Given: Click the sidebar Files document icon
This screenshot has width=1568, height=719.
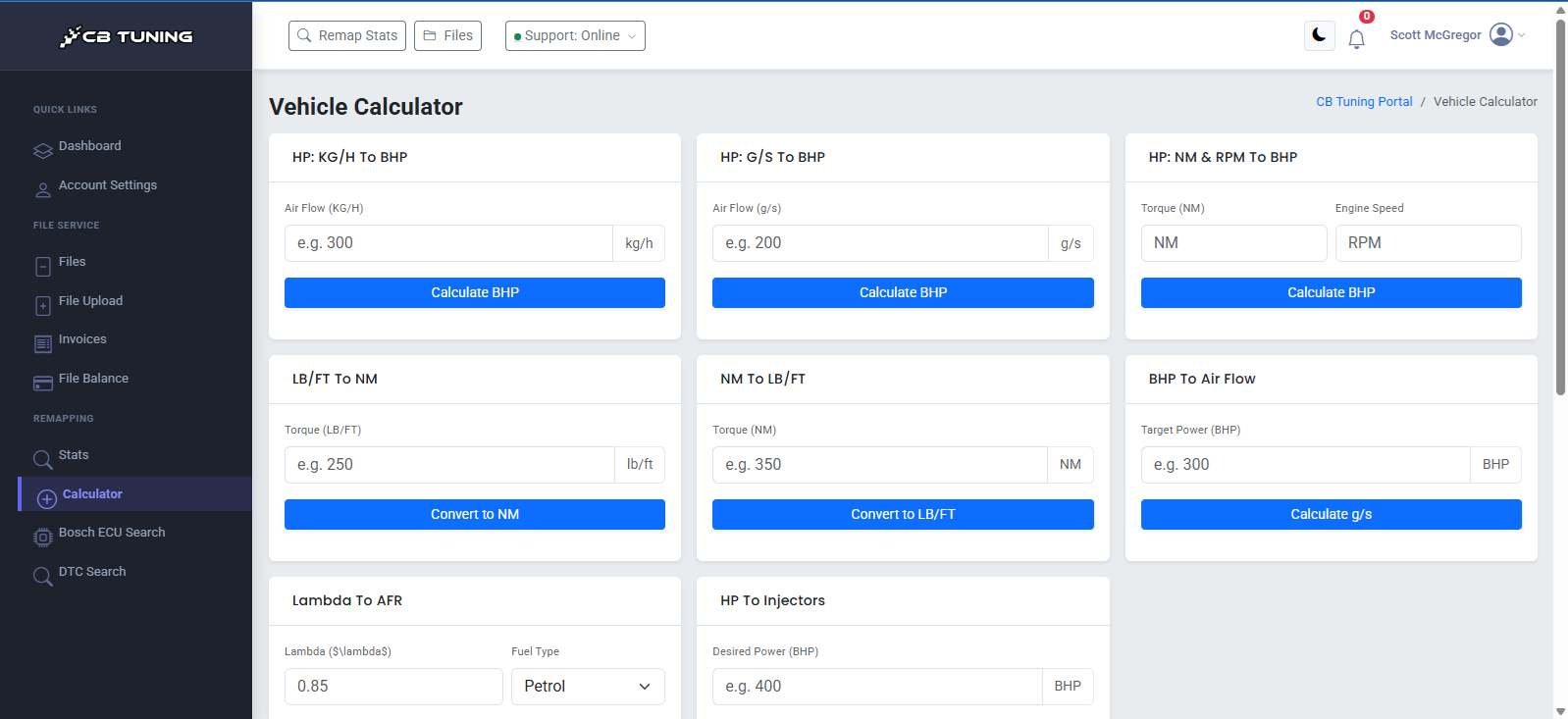Looking at the screenshot, I should [x=43, y=267].
